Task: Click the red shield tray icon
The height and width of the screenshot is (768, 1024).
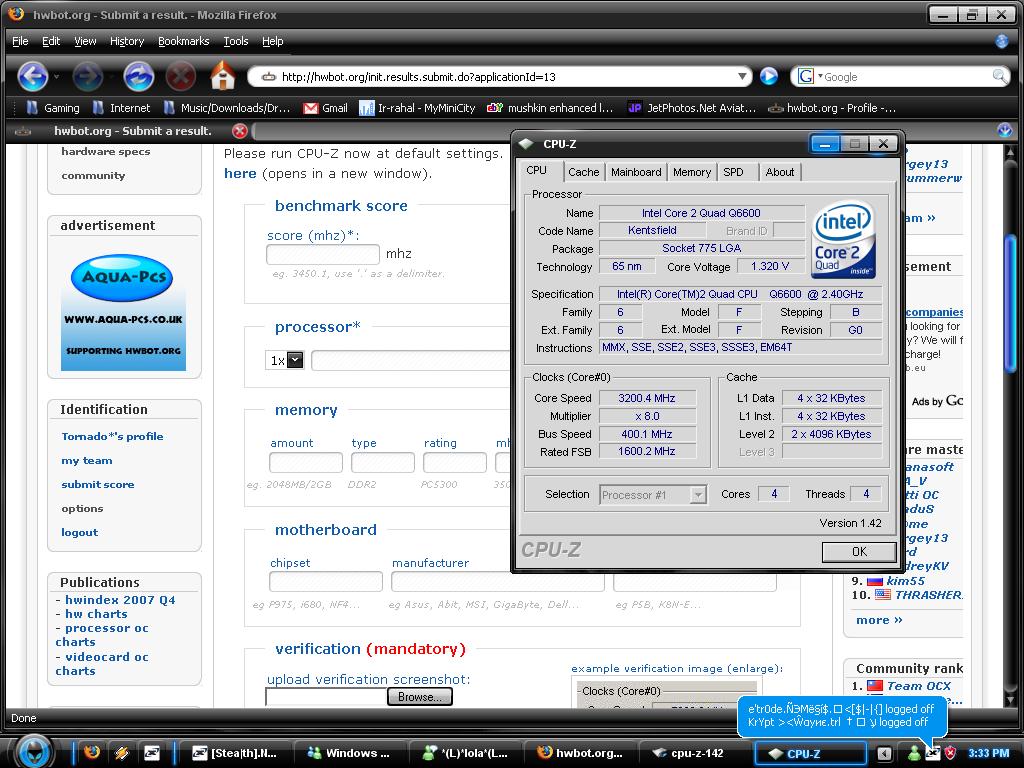Action: tap(950, 753)
